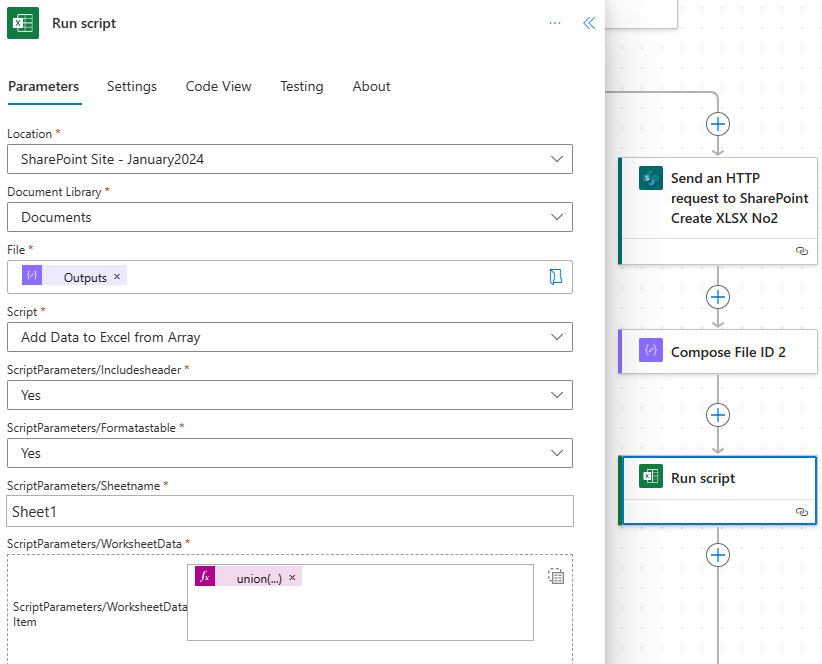The width and height of the screenshot is (822, 664).
Task: Click connection link icon on Run script card
Action: coord(801,511)
